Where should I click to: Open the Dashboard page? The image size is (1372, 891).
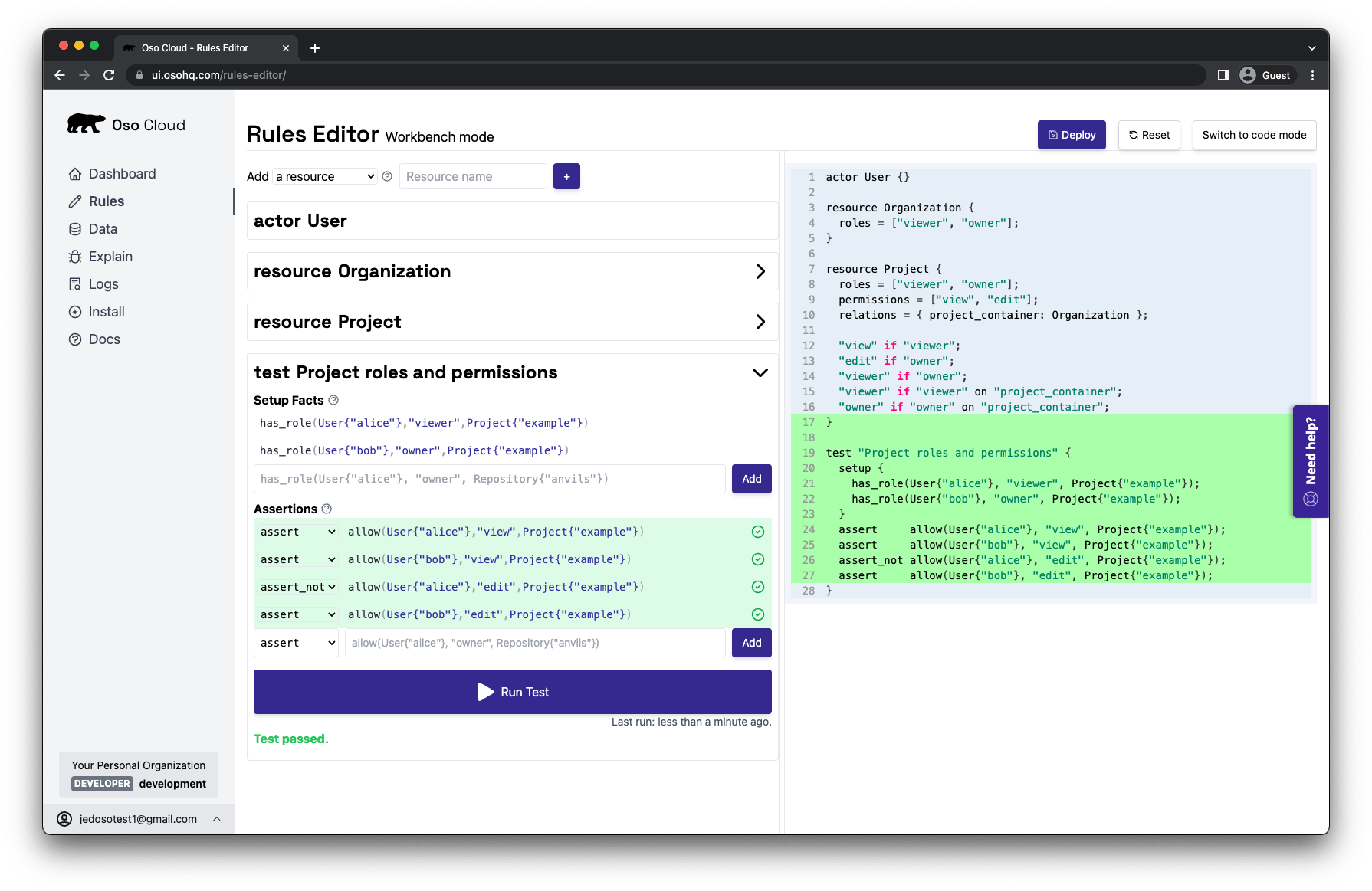pyautogui.click(x=122, y=174)
